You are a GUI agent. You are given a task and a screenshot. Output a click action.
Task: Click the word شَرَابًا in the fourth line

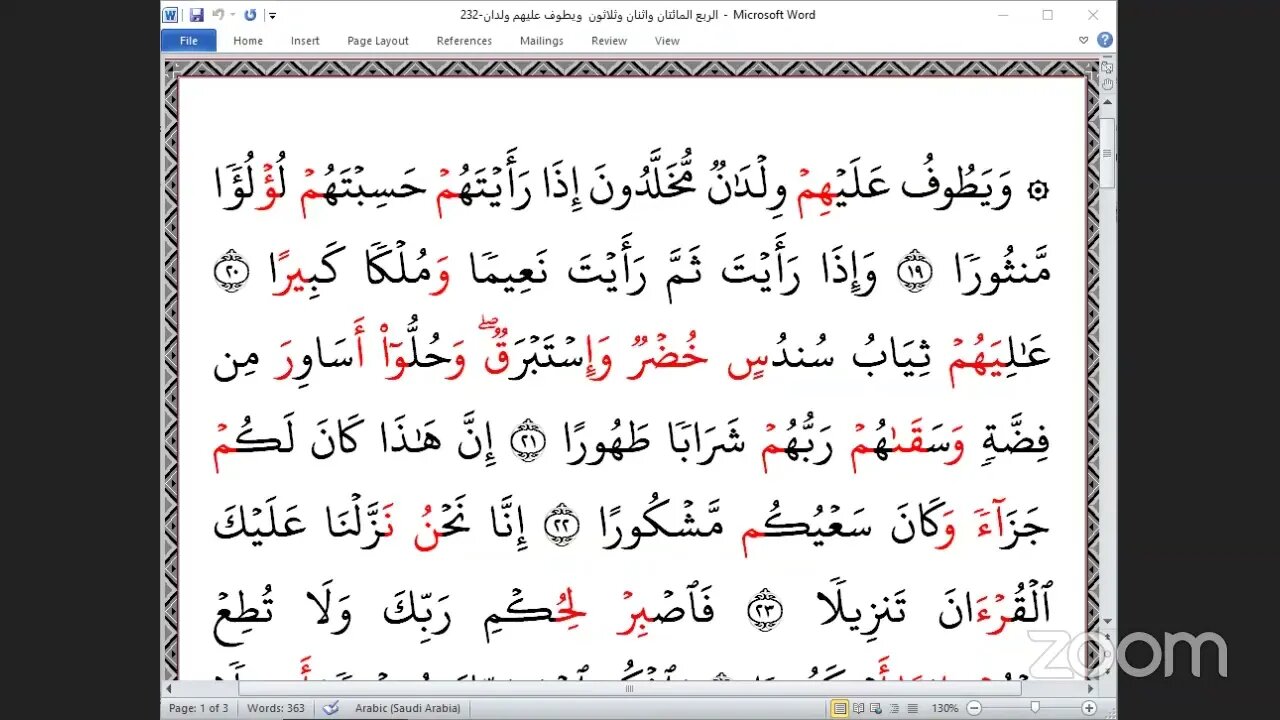tap(707, 440)
